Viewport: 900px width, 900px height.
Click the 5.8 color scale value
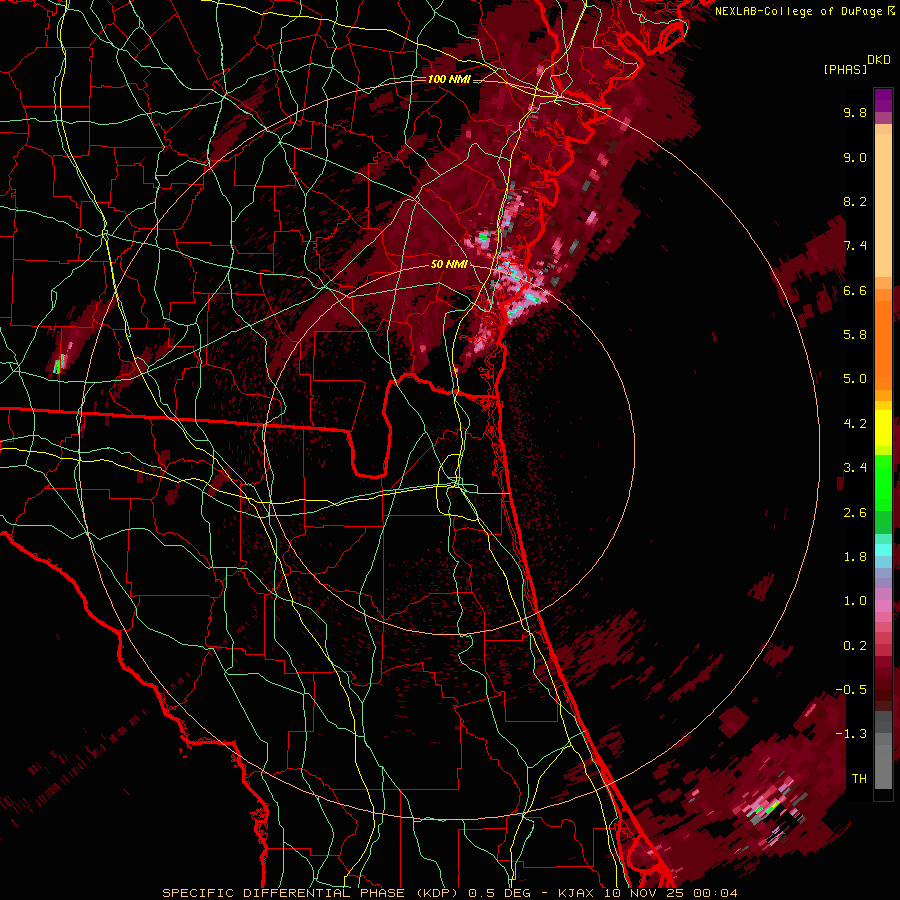855,335
